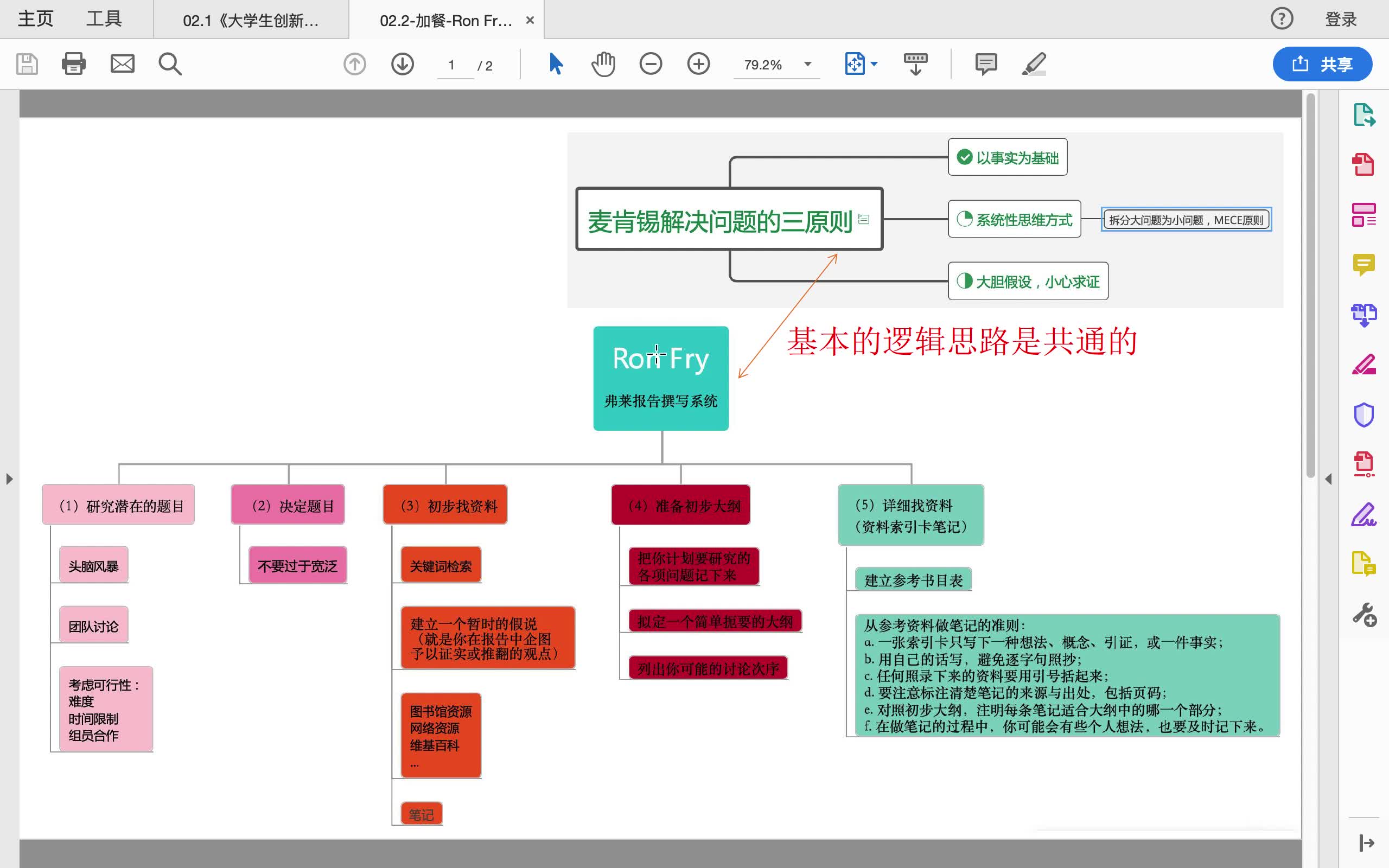
Task: Click the 共享 share button
Action: click(1322, 63)
